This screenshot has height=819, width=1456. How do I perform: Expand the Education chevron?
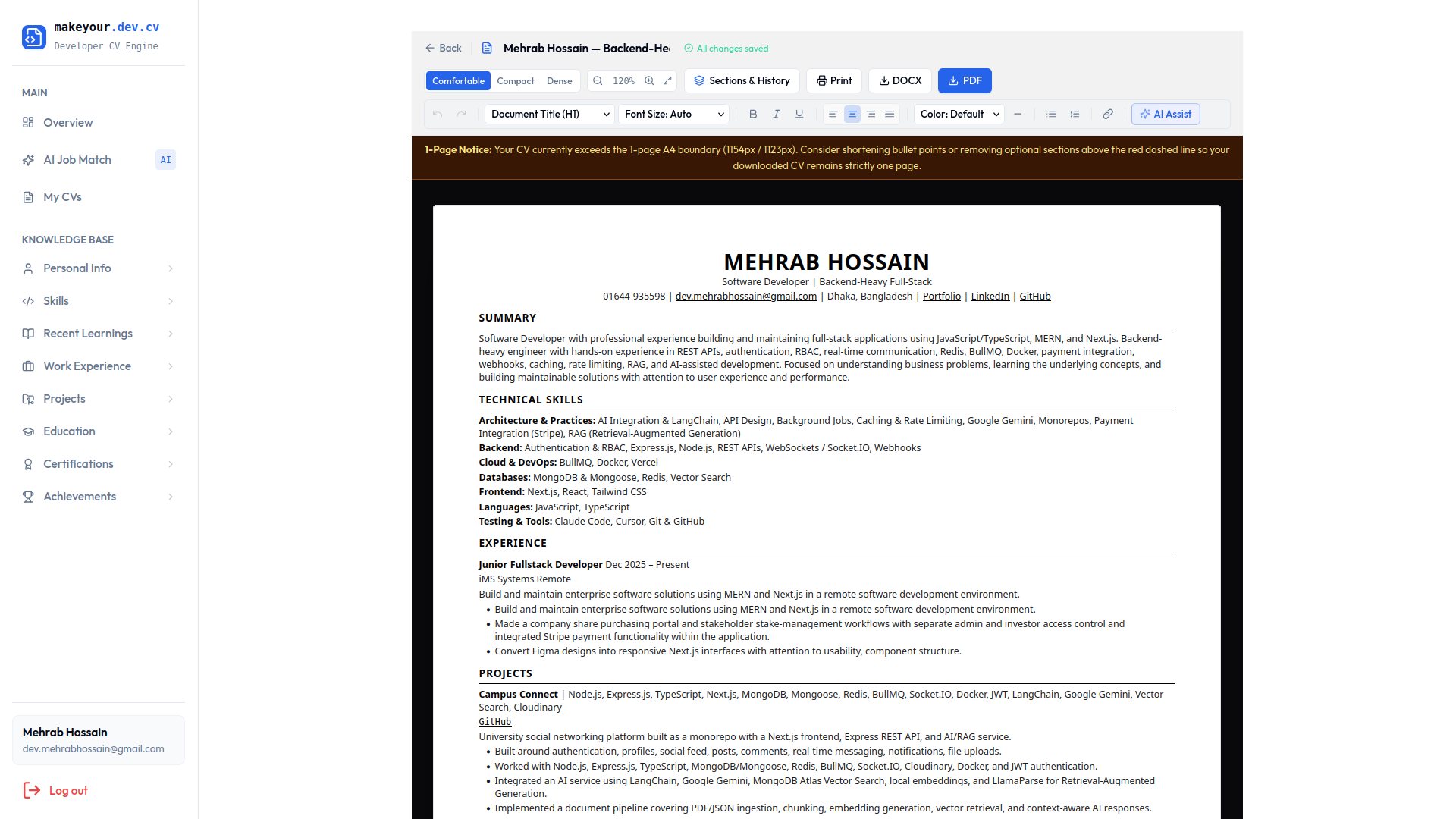[171, 431]
